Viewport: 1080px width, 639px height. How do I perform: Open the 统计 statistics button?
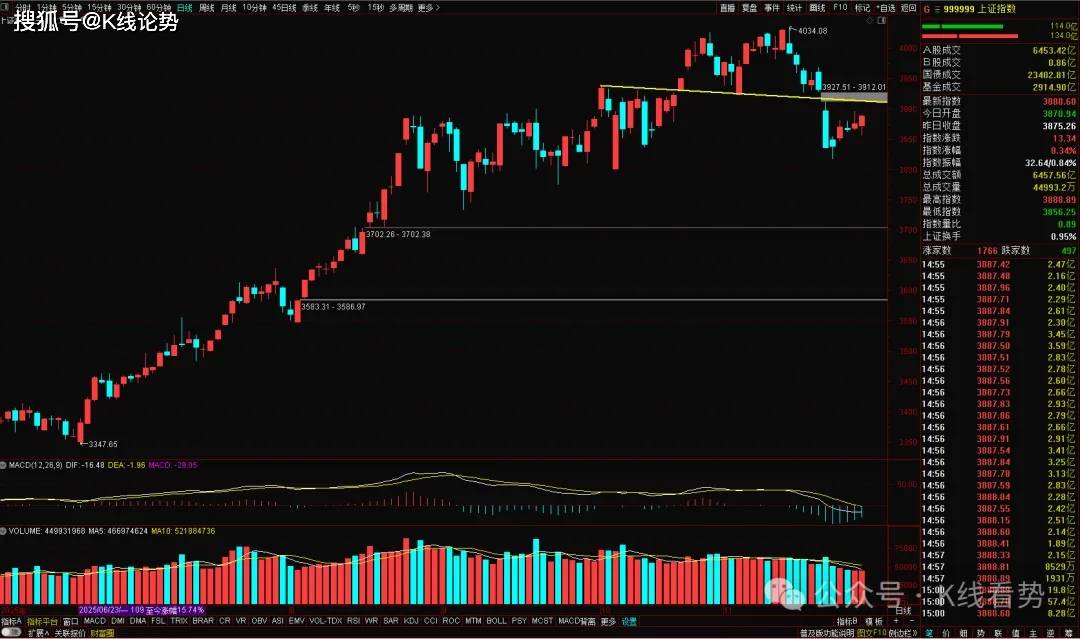[x=794, y=8]
